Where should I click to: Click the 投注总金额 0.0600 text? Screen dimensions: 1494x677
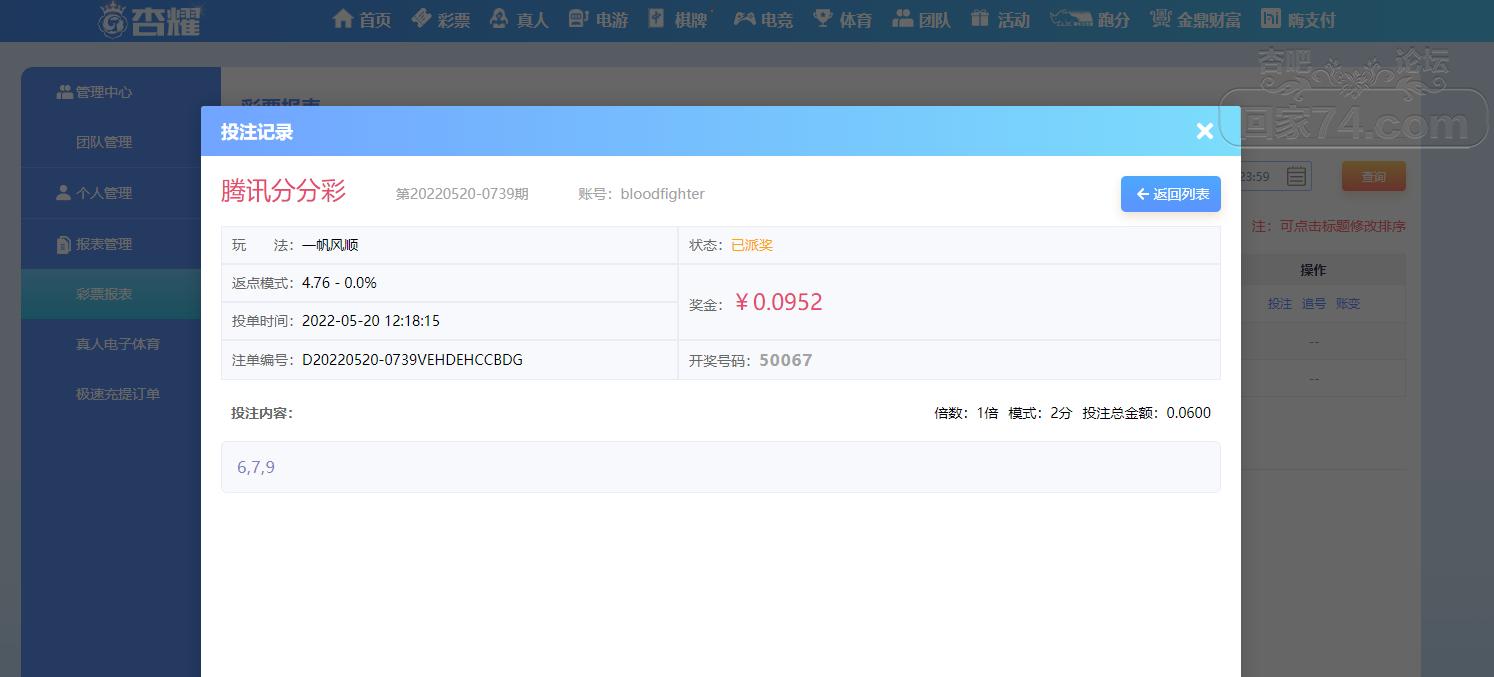coord(1146,413)
